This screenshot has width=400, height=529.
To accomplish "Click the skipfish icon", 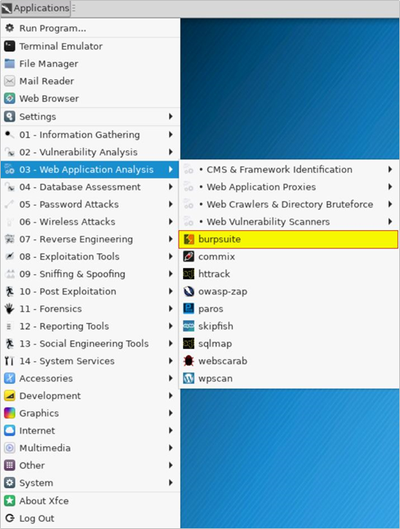I will click(x=189, y=326).
